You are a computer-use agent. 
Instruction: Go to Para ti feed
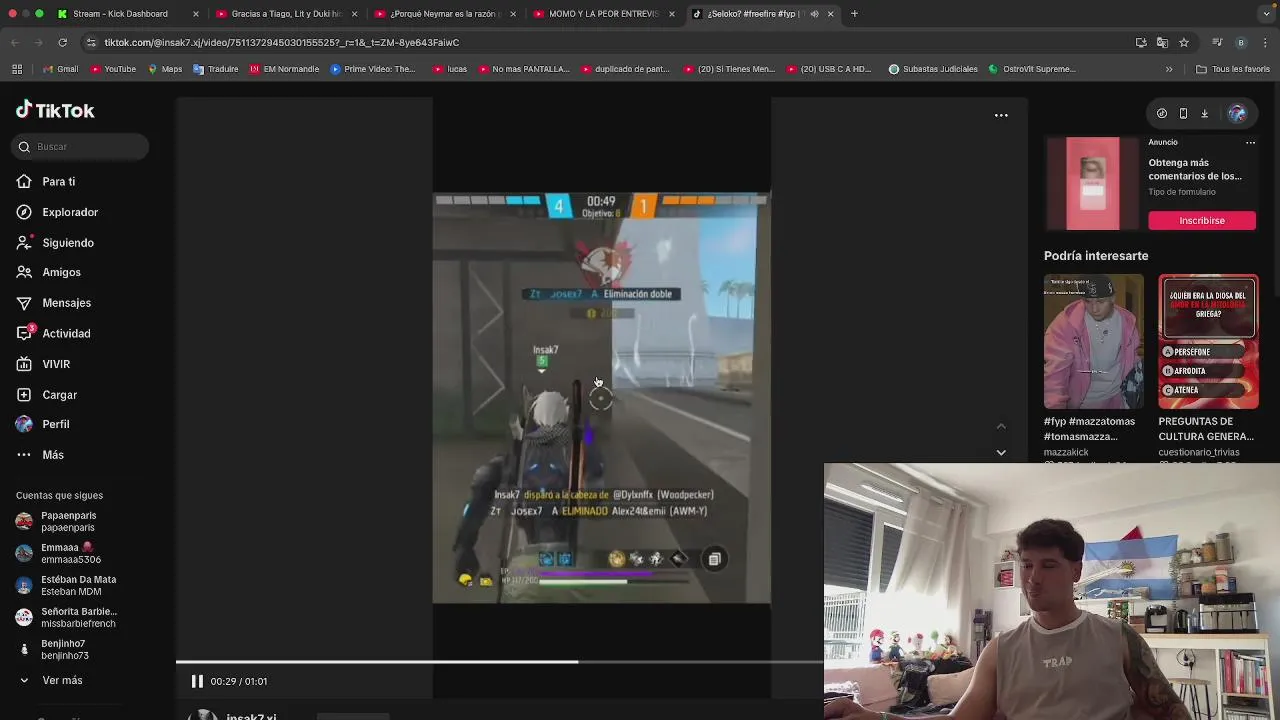[x=58, y=182]
